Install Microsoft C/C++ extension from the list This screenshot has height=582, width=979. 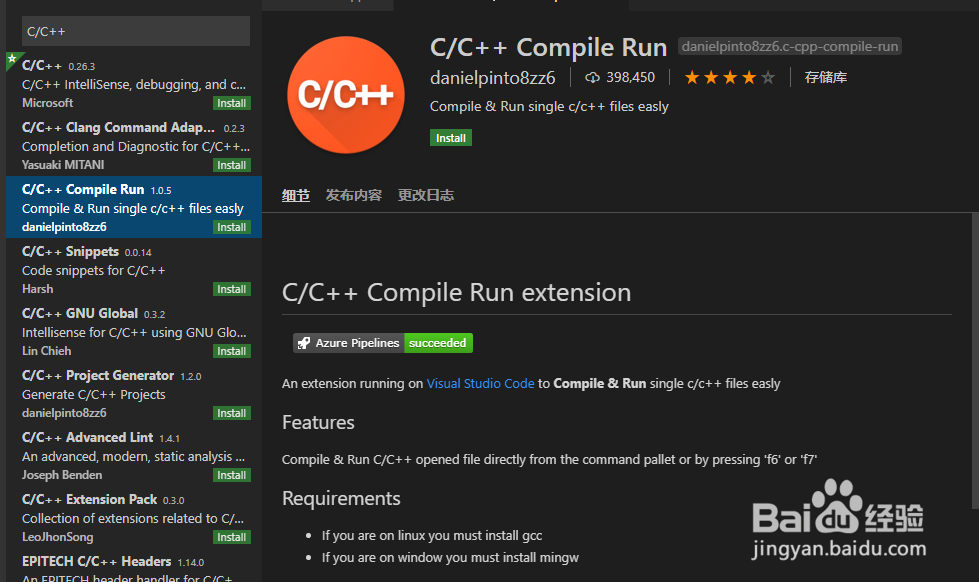232,103
